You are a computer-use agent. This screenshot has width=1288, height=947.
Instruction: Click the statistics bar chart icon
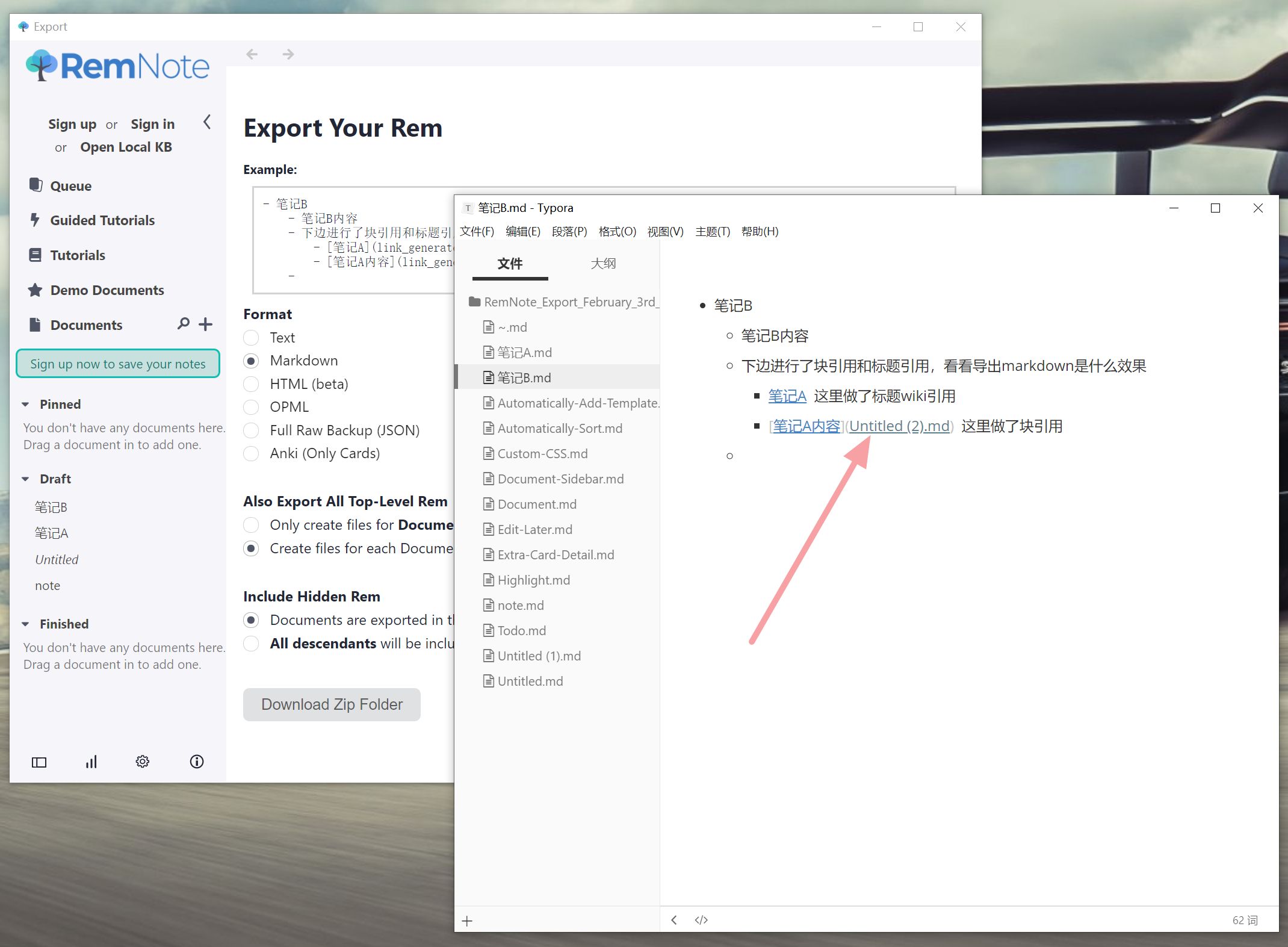[x=91, y=762]
